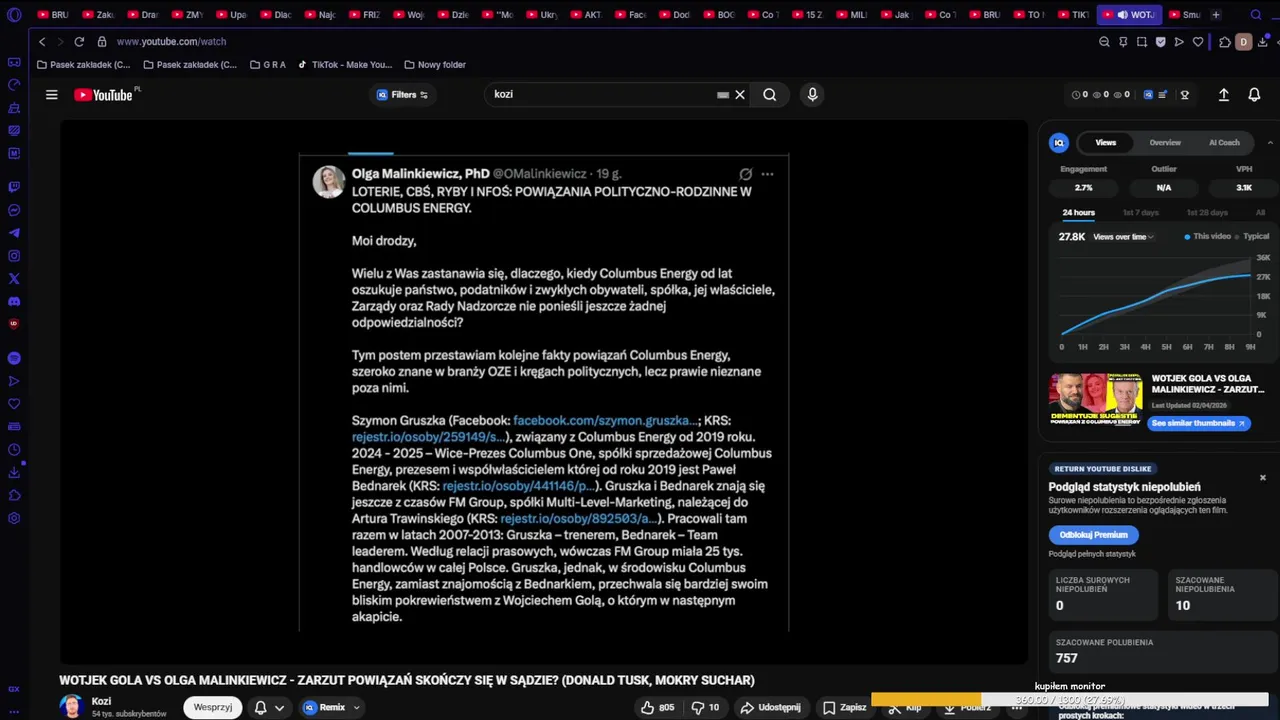Clear the search box with X

coord(740,95)
